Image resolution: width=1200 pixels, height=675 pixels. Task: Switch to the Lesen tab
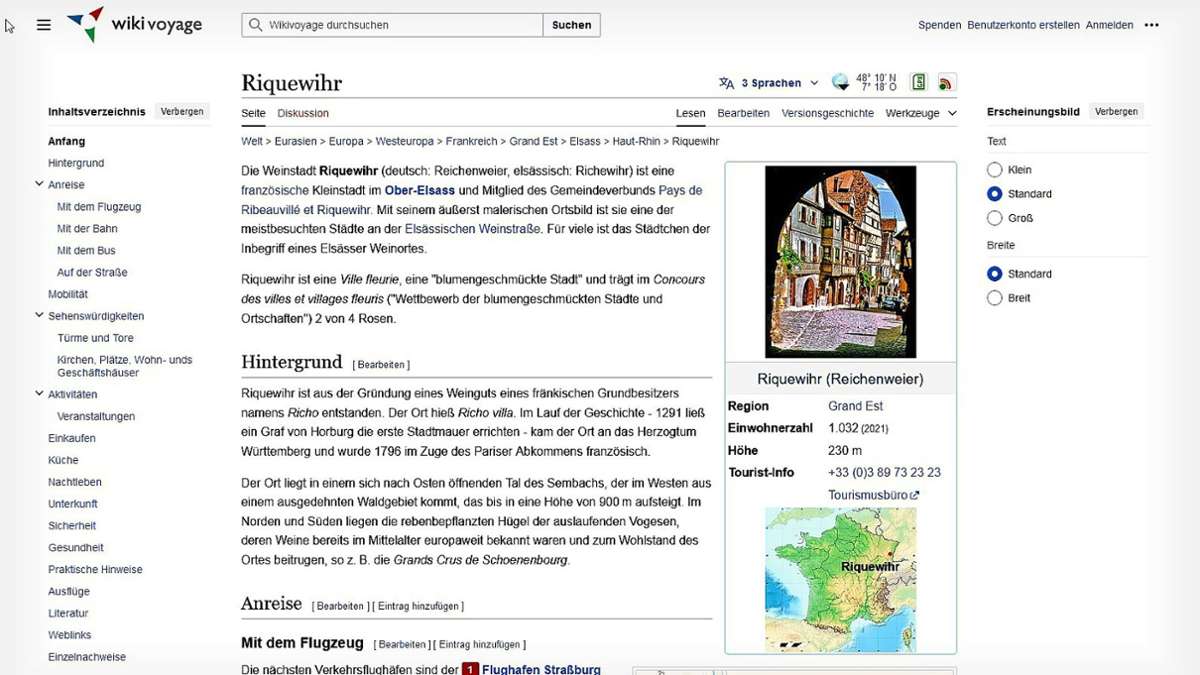(690, 113)
